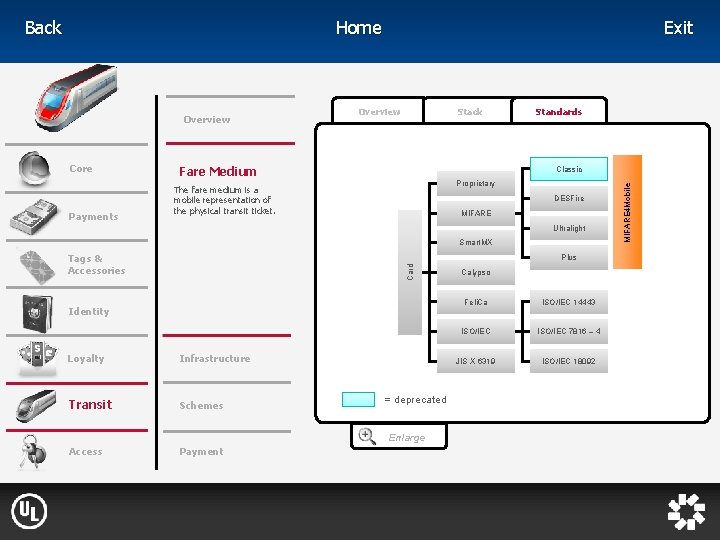Screen dimensions: 720x540
Task: Click the FeliCa box
Action: coord(476,302)
